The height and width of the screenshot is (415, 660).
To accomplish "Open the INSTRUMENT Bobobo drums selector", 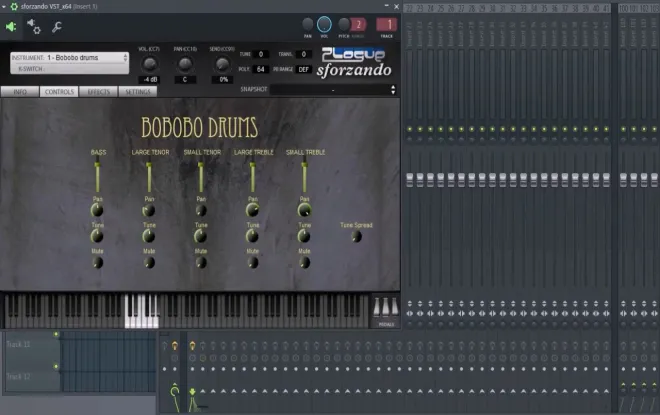I will click(x=69, y=58).
